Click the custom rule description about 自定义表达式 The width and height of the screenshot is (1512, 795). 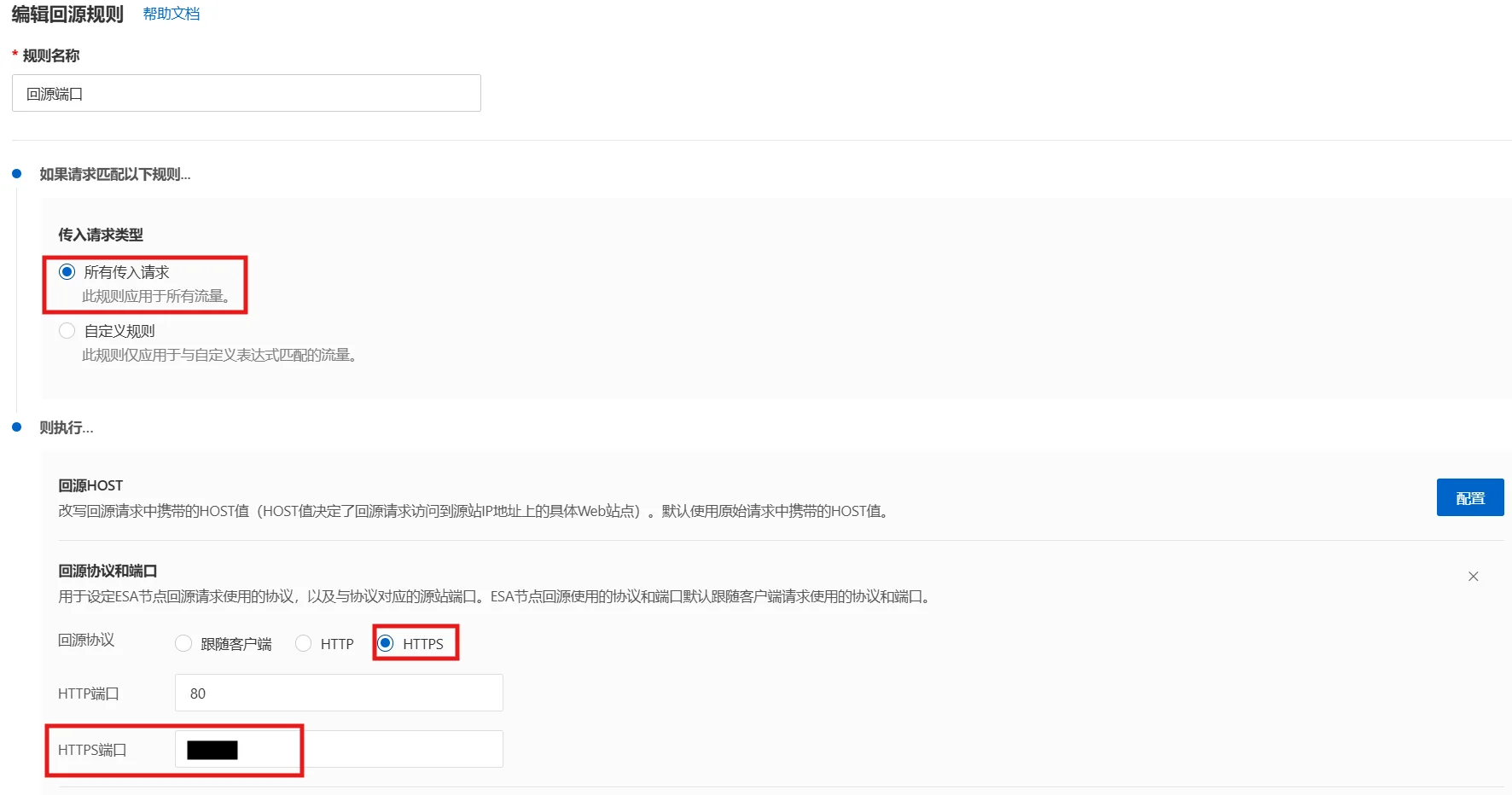(218, 355)
